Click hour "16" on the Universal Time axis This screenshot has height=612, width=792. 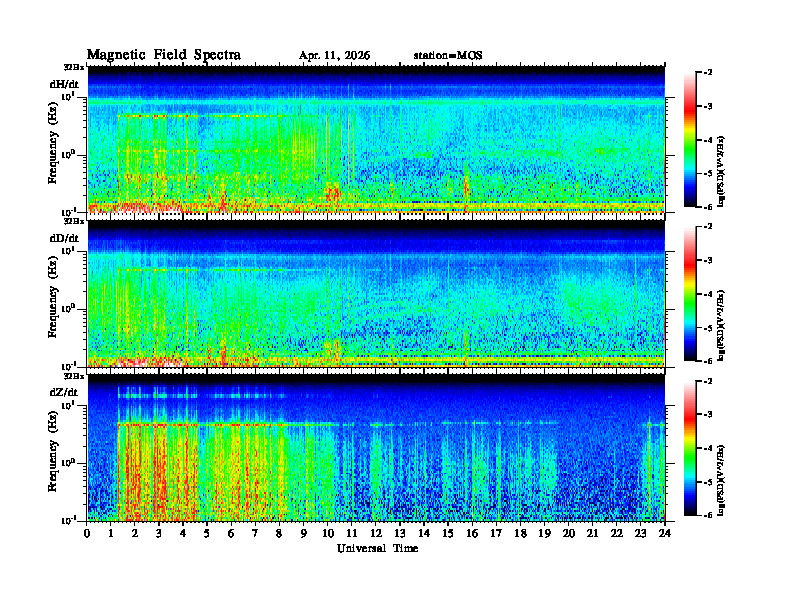point(472,534)
